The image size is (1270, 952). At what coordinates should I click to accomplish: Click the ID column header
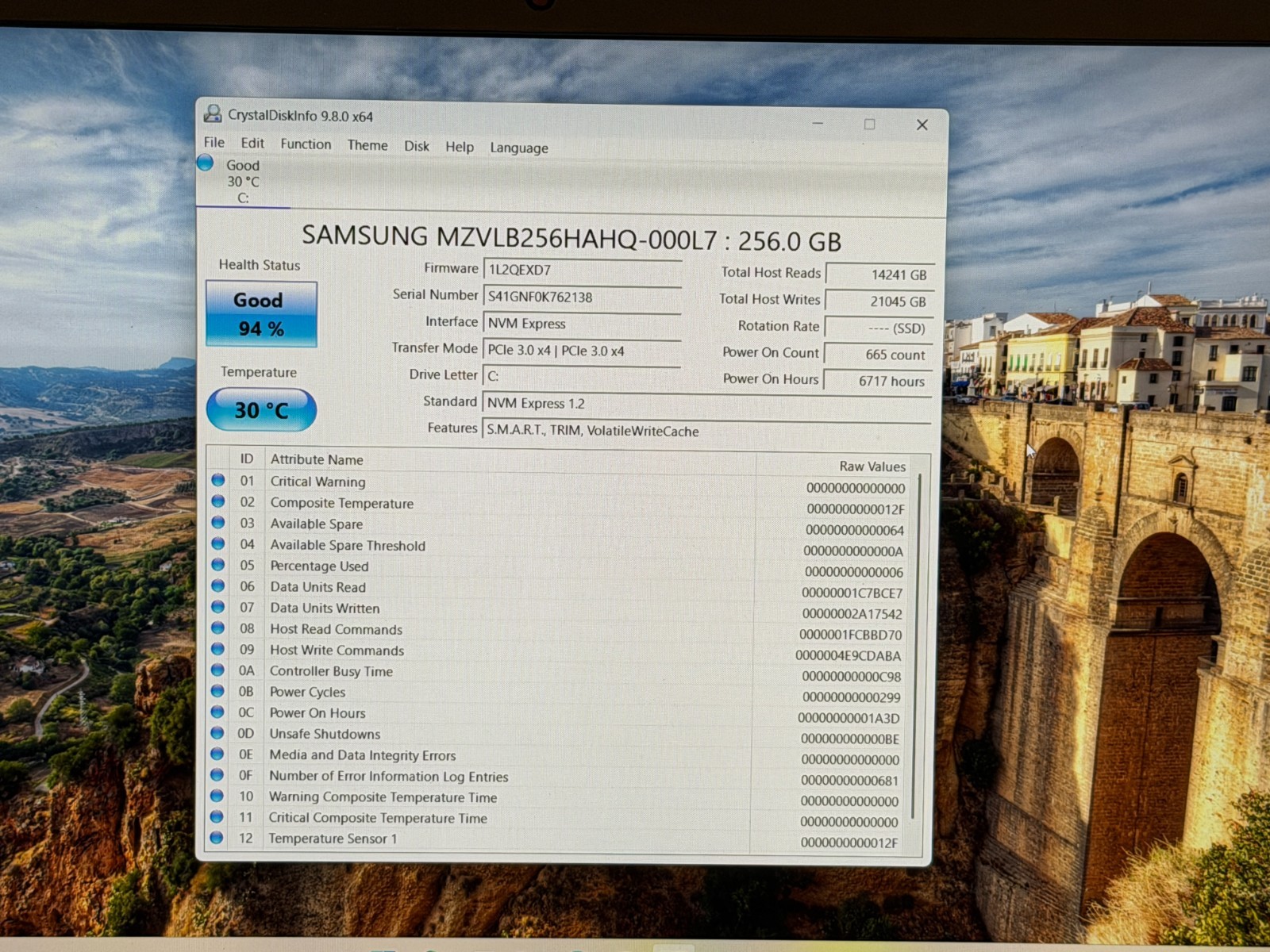[247, 459]
